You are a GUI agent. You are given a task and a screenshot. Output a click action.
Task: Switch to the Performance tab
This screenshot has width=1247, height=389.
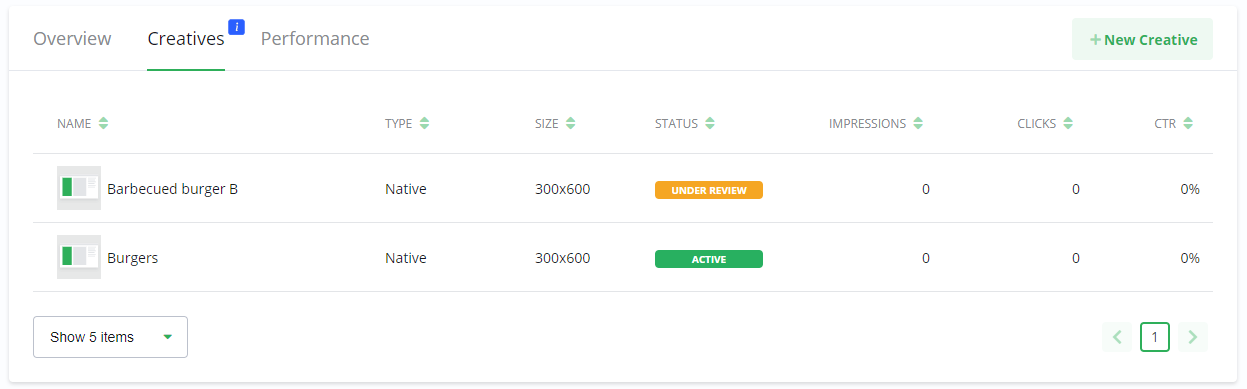315,39
